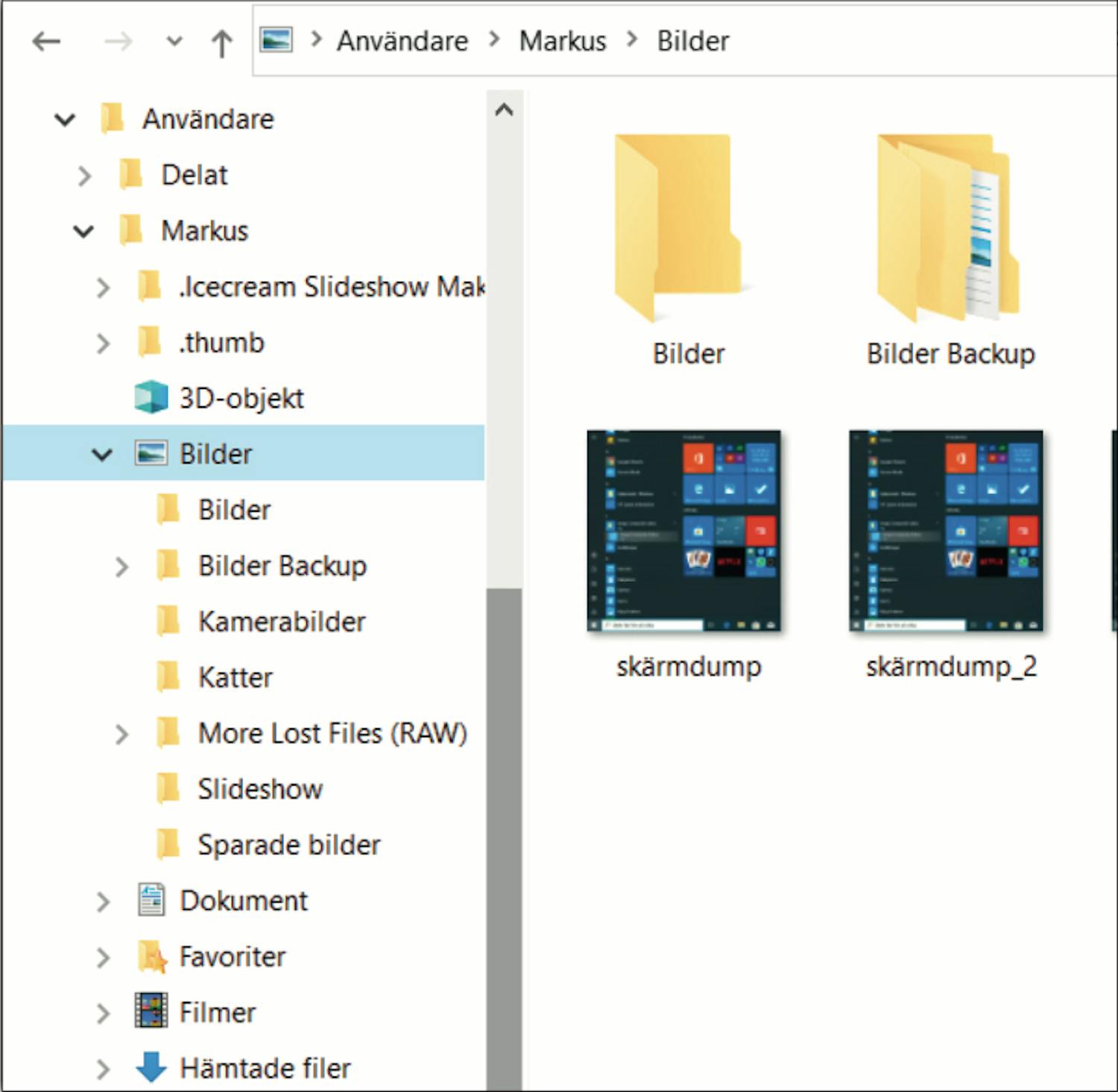Viewport: 1118px width, 1092px height.
Task: Go up one folder level
Action: tap(221, 42)
